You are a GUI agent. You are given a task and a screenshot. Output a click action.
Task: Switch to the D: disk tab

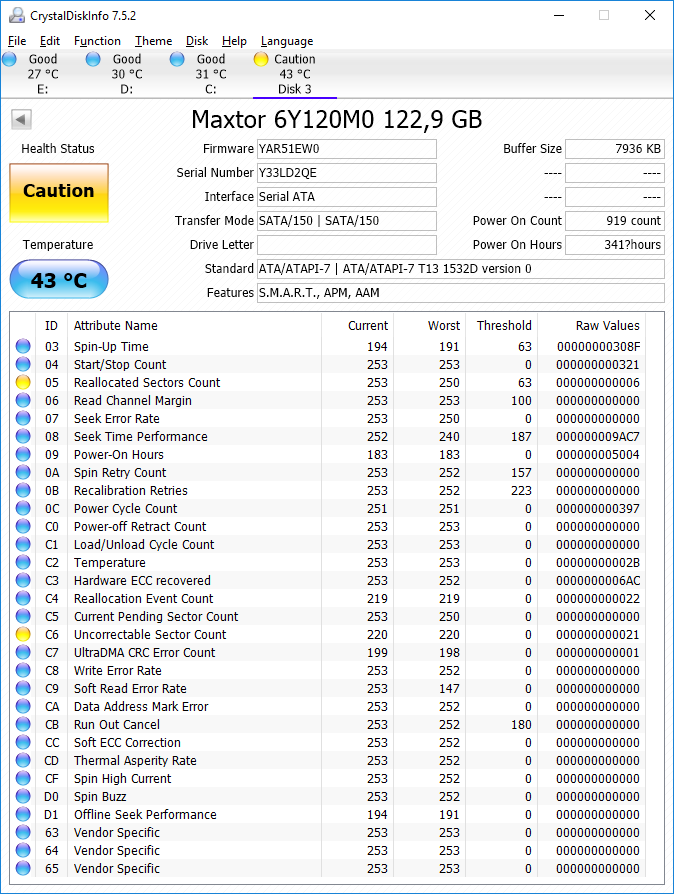(127, 74)
